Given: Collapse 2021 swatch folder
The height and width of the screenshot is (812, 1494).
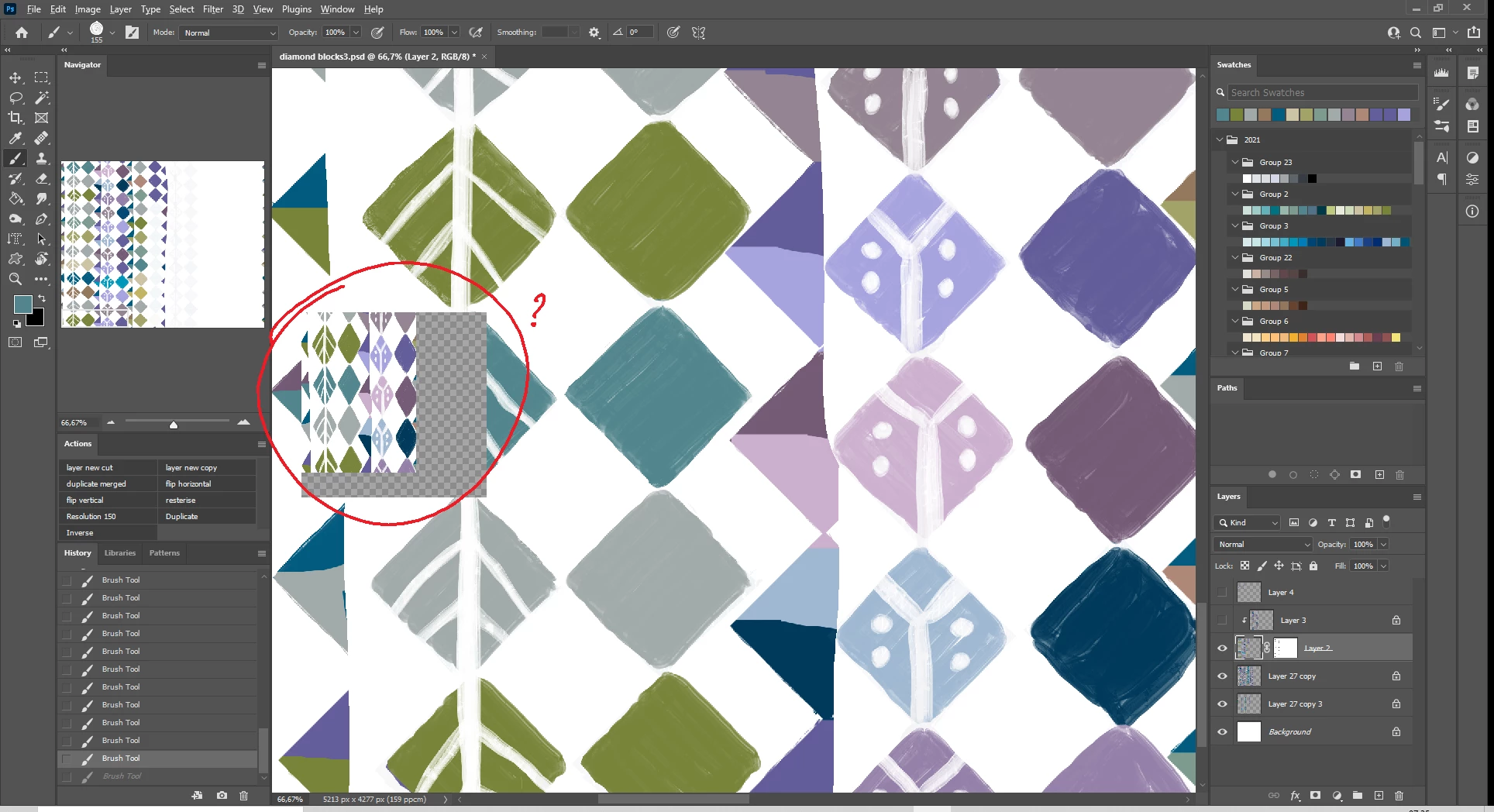Looking at the screenshot, I should coord(1220,139).
